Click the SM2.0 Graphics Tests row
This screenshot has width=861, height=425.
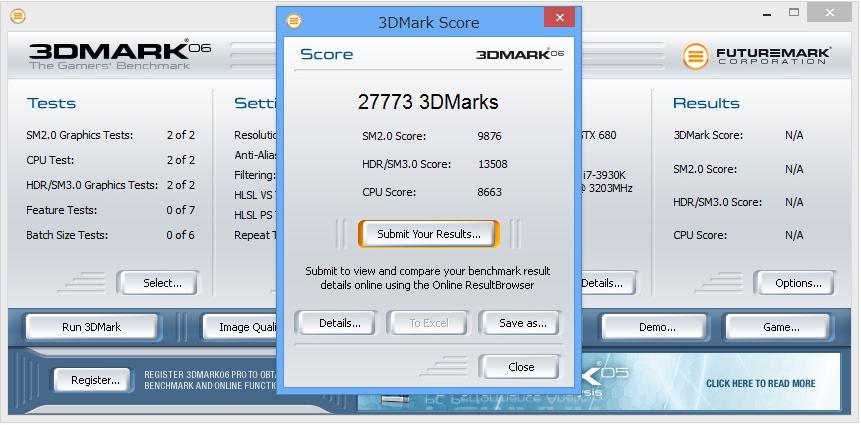pos(110,135)
